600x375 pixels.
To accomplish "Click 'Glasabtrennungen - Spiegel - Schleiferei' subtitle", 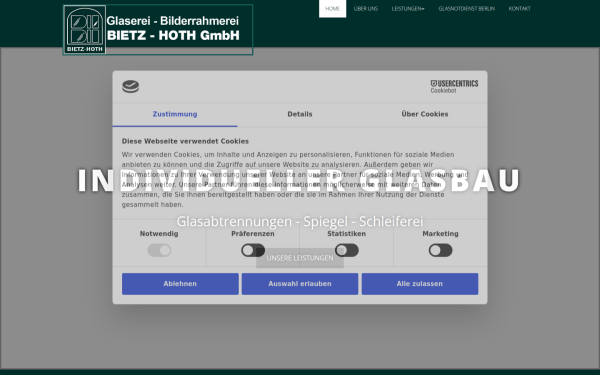I will [x=300, y=221].
